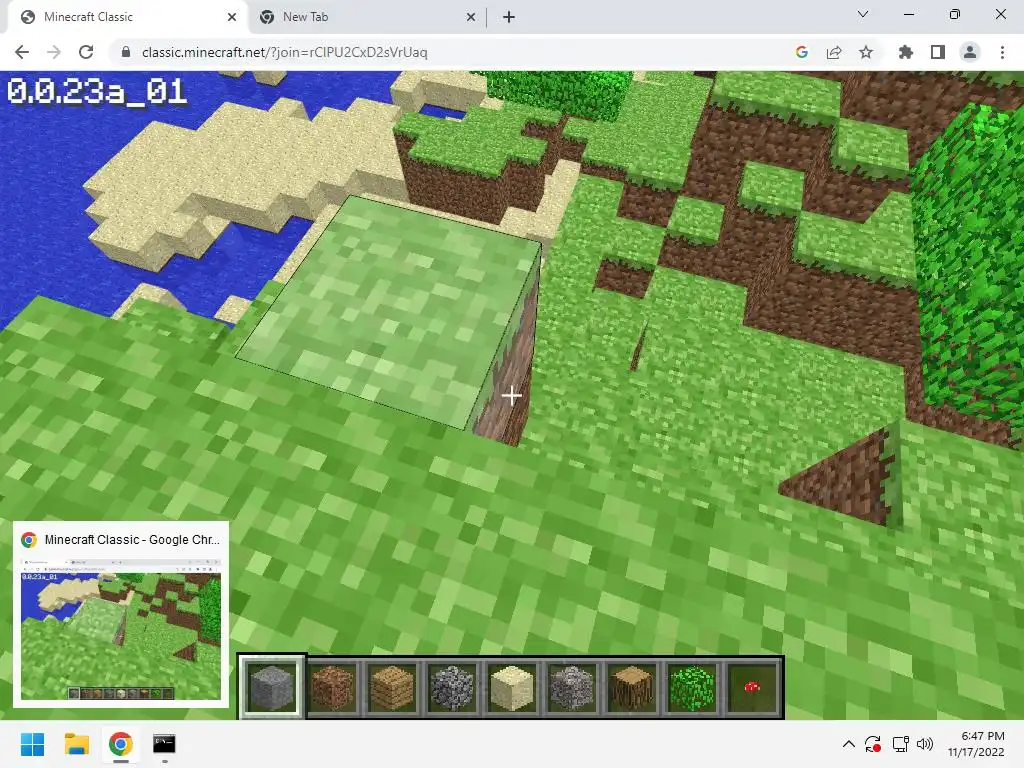1024x768 pixels.
Task: Close the Minecraft Classic tab
Action: [232, 17]
